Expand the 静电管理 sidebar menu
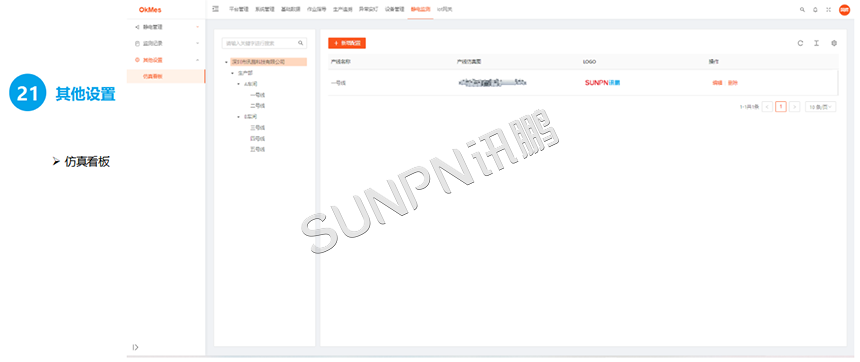The width and height of the screenshot is (860, 362). point(166,27)
